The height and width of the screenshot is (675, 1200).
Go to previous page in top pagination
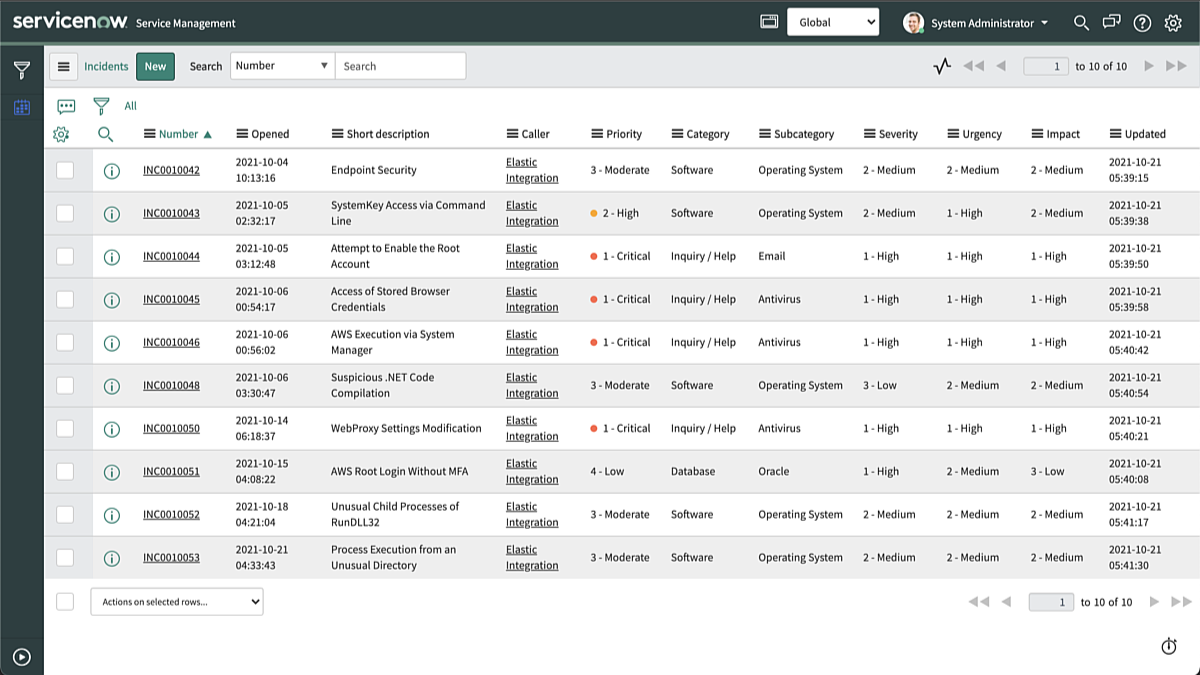point(1001,66)
